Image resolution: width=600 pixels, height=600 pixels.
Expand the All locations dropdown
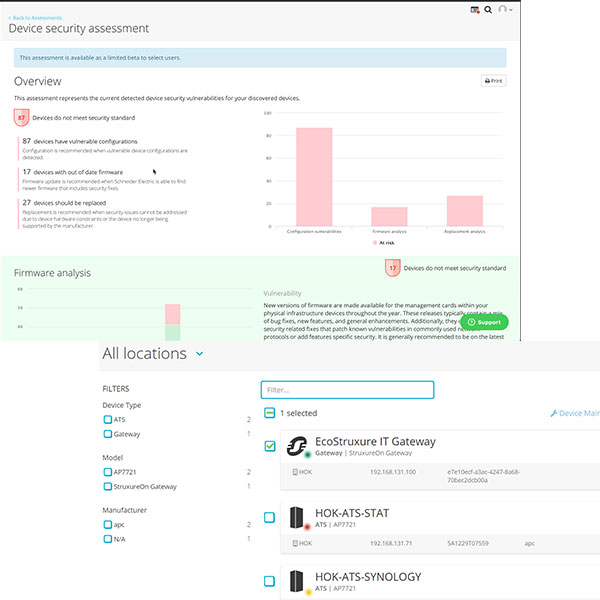click(x=200, y=354)
